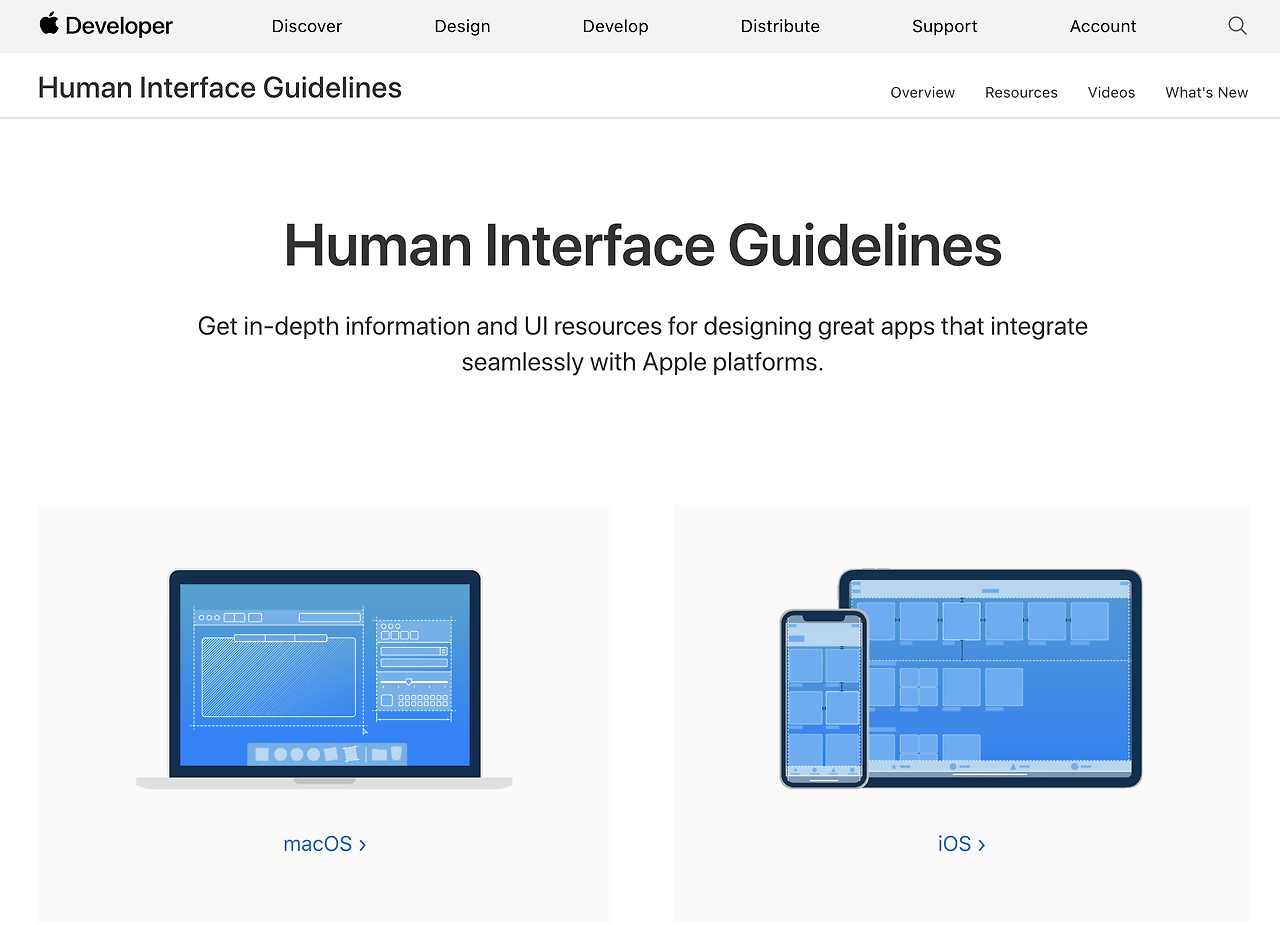
Task: Click the iPhone and iPad illustration thumbnail
Action: (961, 679)
